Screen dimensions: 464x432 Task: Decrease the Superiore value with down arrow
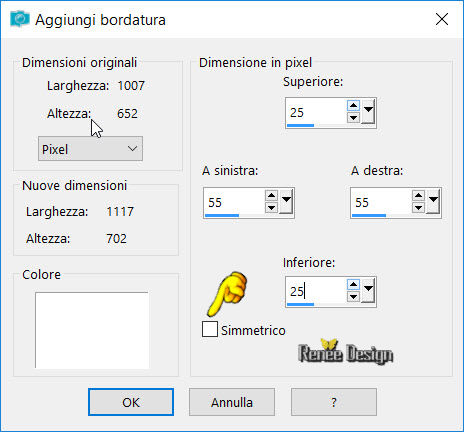tap(353, 118)
